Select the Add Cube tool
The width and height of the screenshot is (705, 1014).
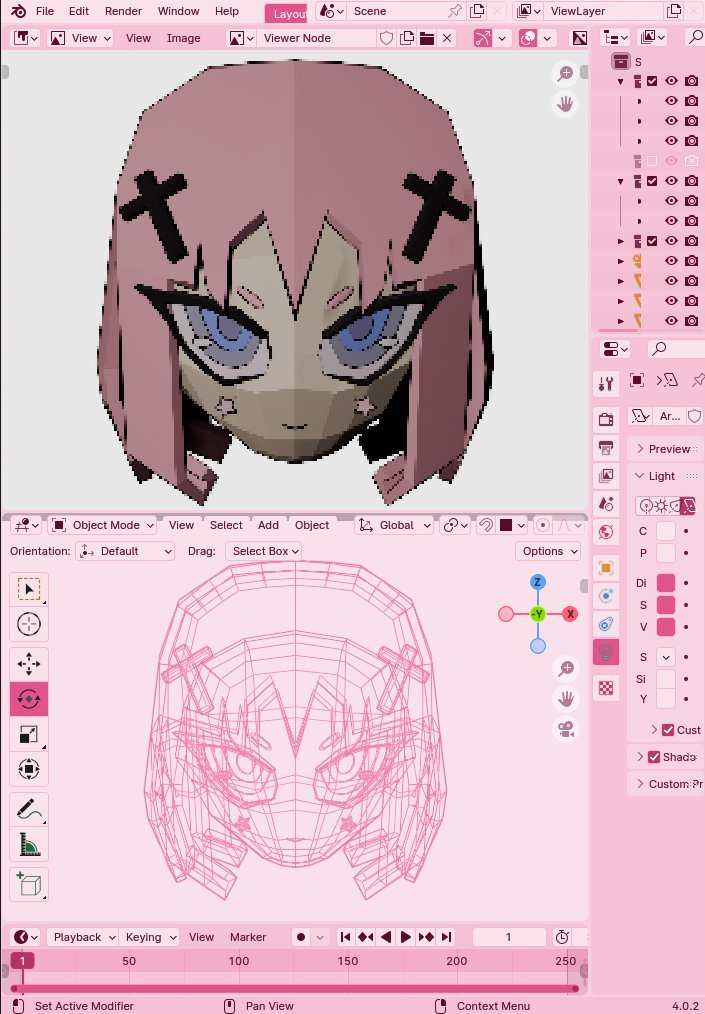coord(28,884)
